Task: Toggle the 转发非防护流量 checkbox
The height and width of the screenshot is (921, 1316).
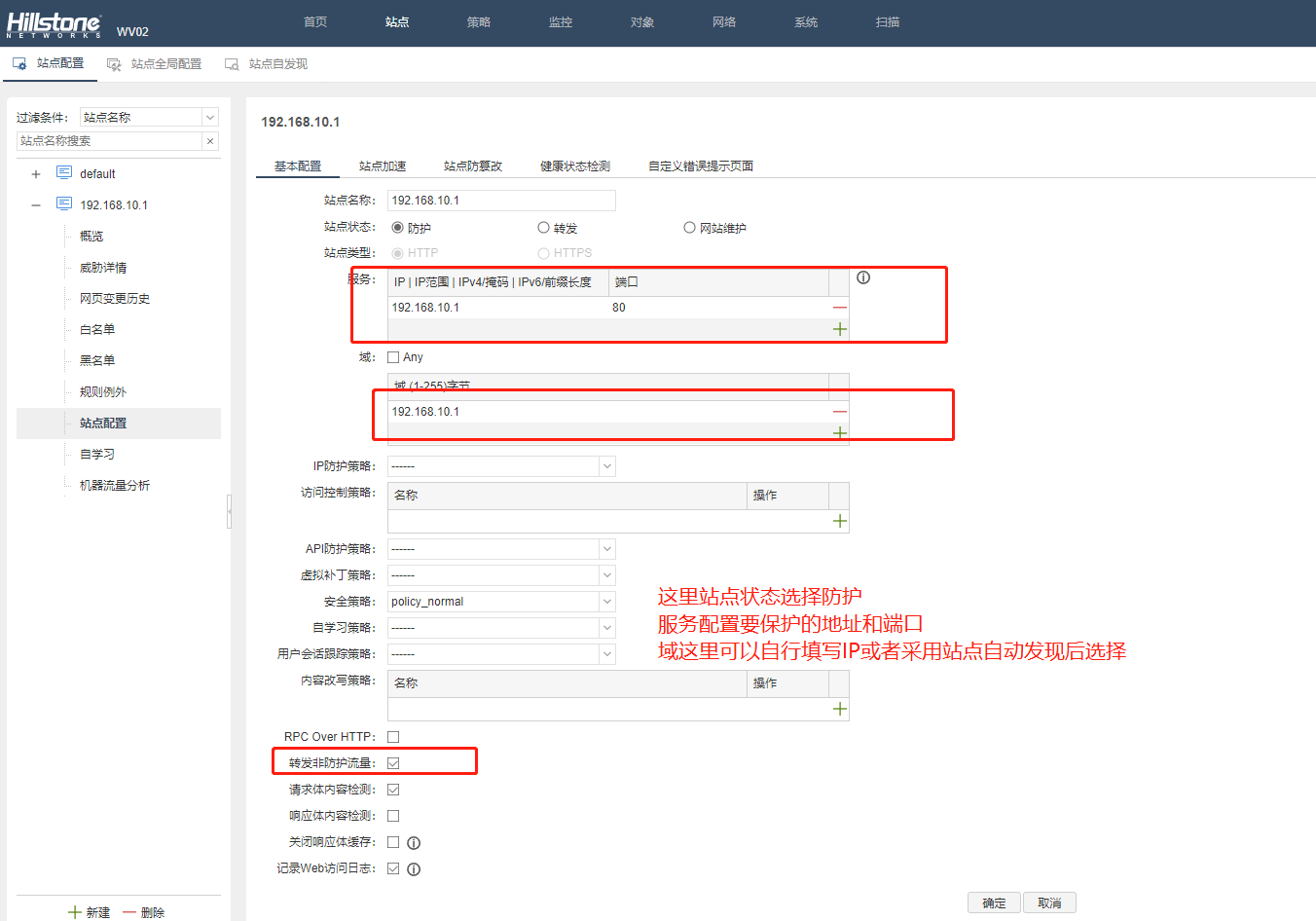Action: tap(393, 763)
